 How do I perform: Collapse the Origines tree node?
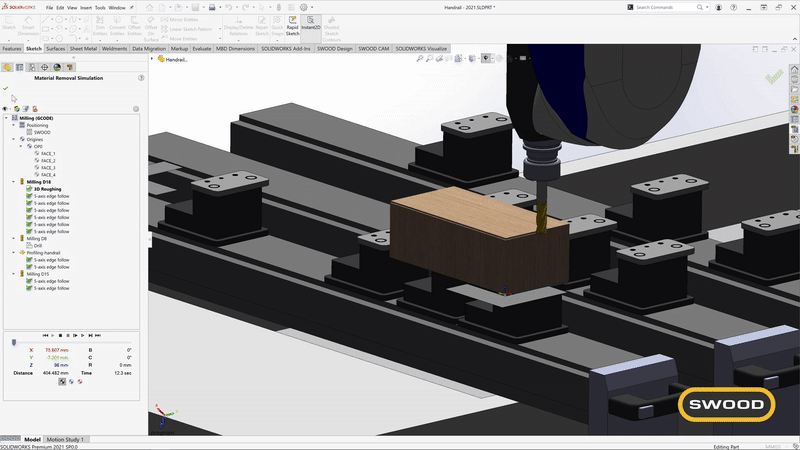(15, 139)
